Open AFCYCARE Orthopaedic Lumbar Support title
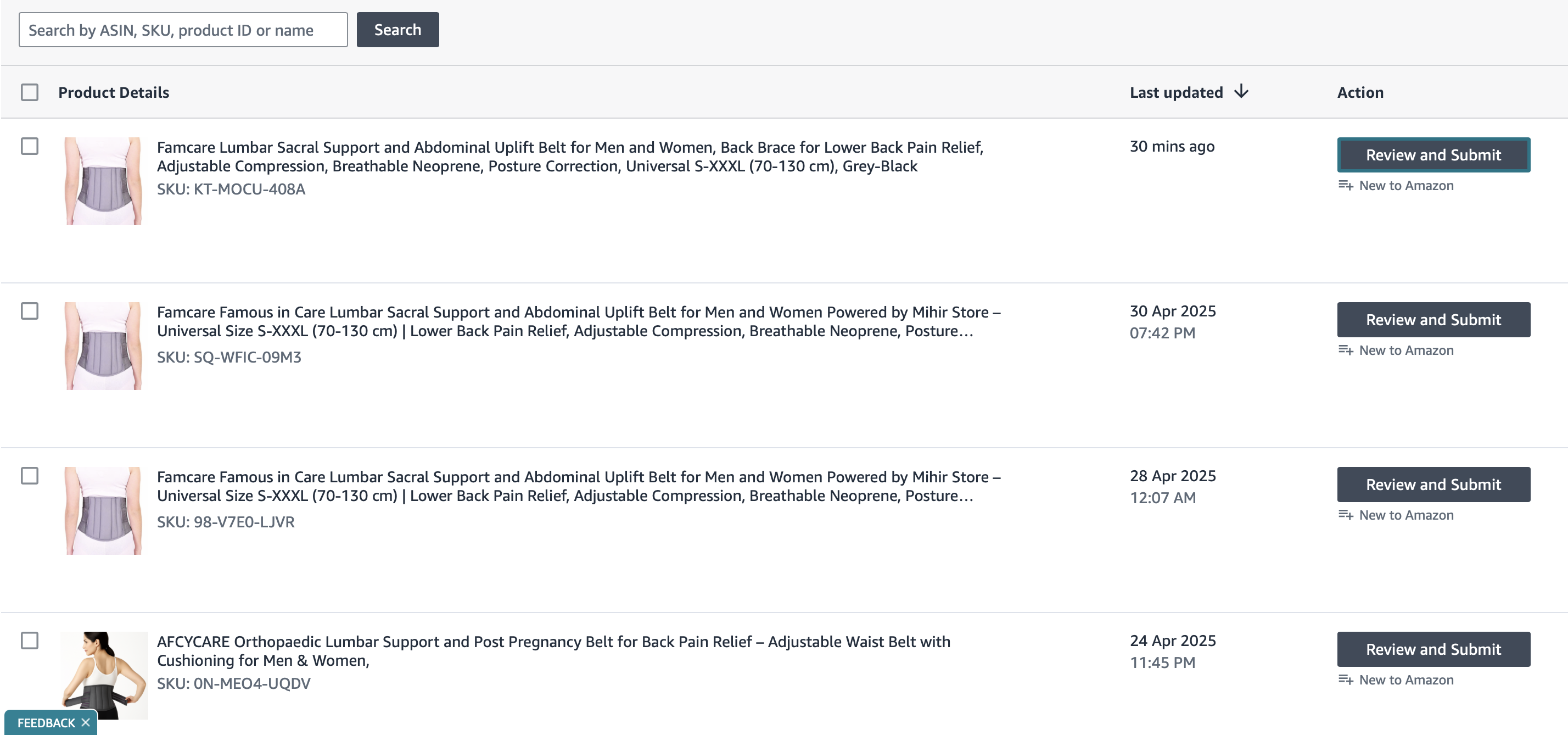The image size is (1568, 735). click(553, 651)
